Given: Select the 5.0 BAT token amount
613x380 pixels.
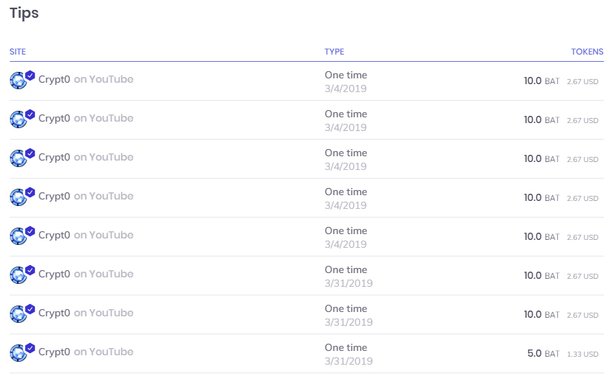Looking at the screenshot, I should pyautogui.click(x=543, y=353).
